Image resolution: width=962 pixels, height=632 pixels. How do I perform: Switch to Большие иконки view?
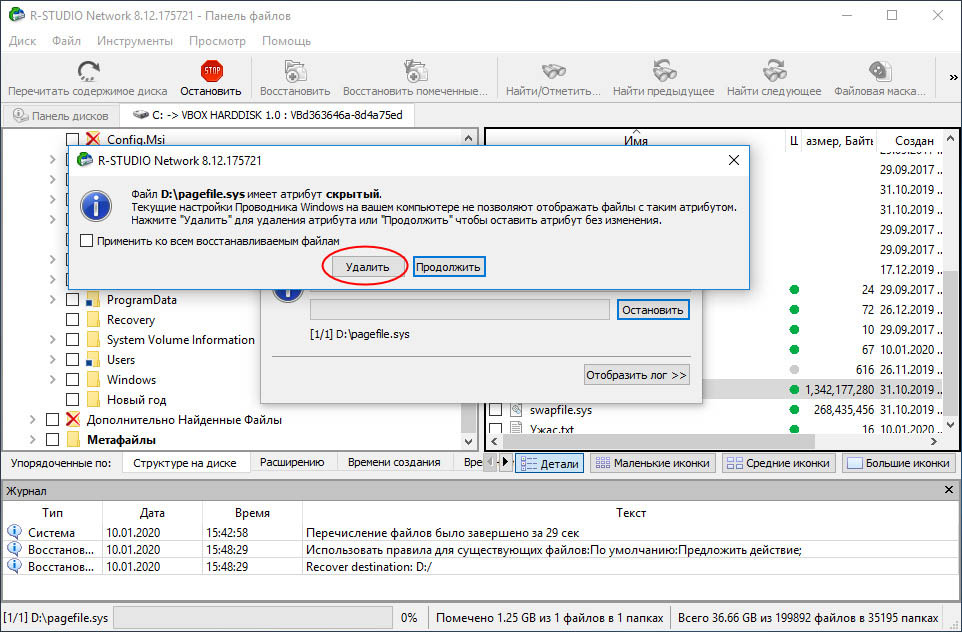(898, 463)
